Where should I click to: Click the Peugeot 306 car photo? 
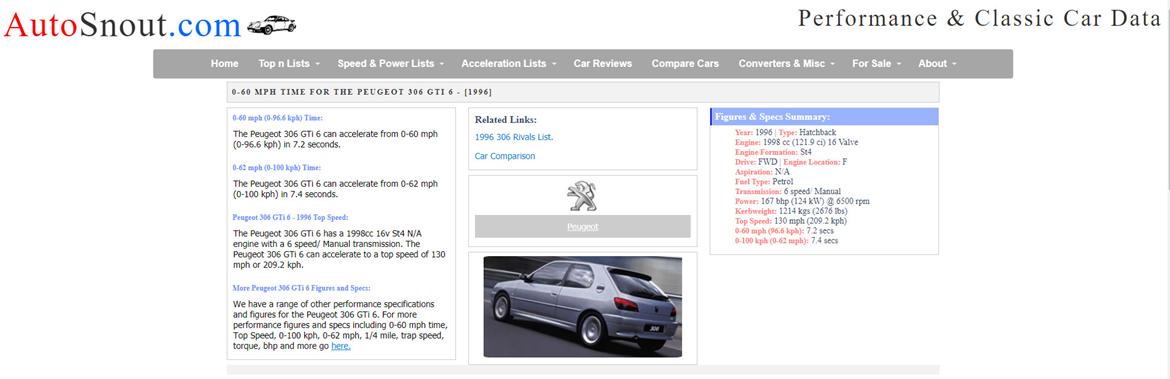coord(583,307)
